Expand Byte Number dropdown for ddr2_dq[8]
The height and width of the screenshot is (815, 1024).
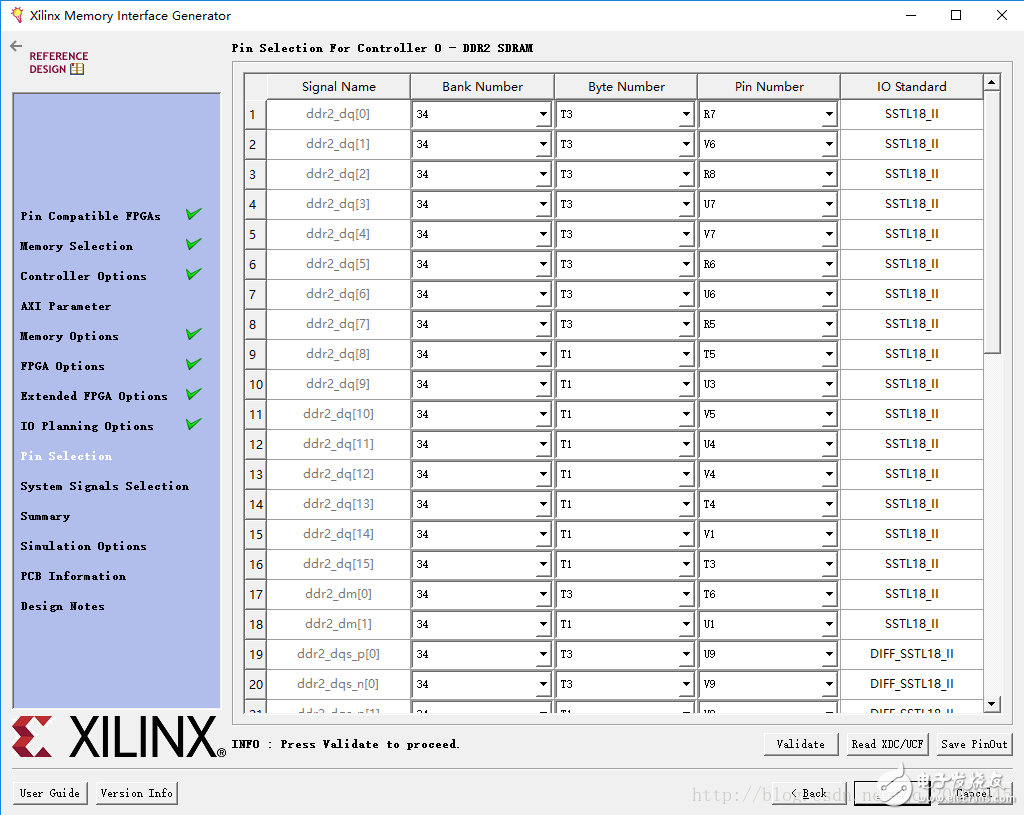click(686, 355)
